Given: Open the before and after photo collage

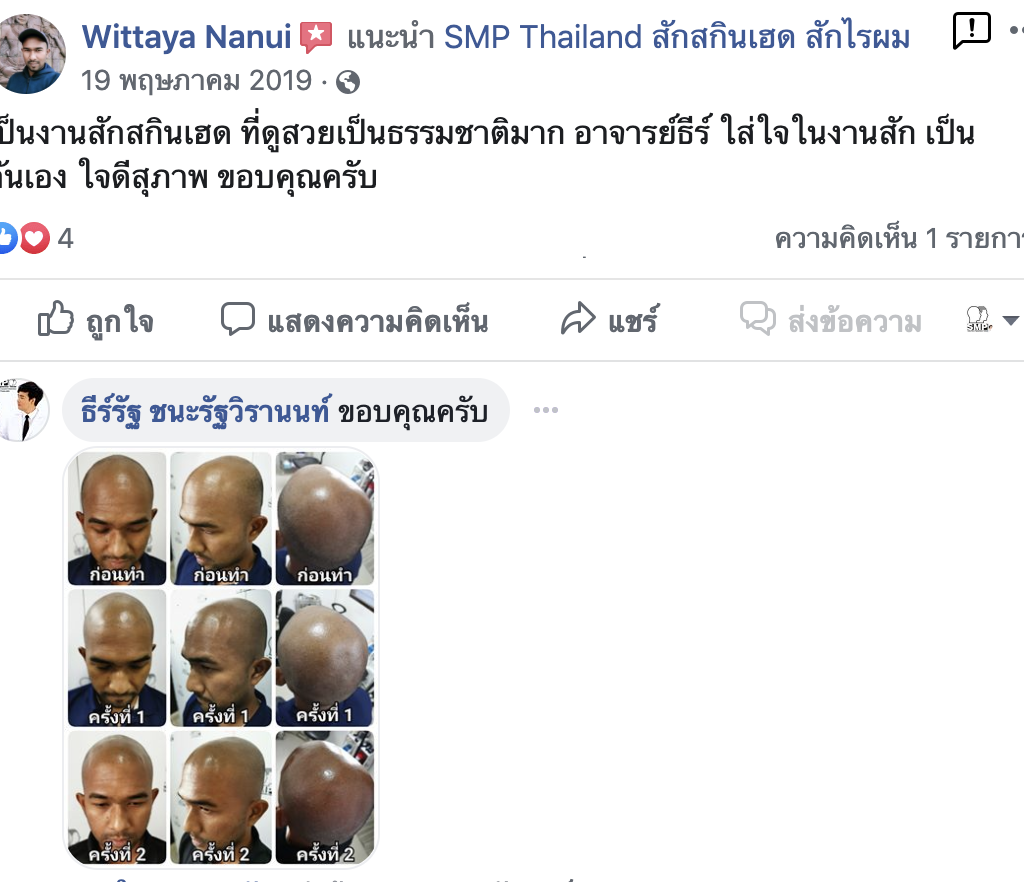Looking at the screenshot, I should coord(221,657).
